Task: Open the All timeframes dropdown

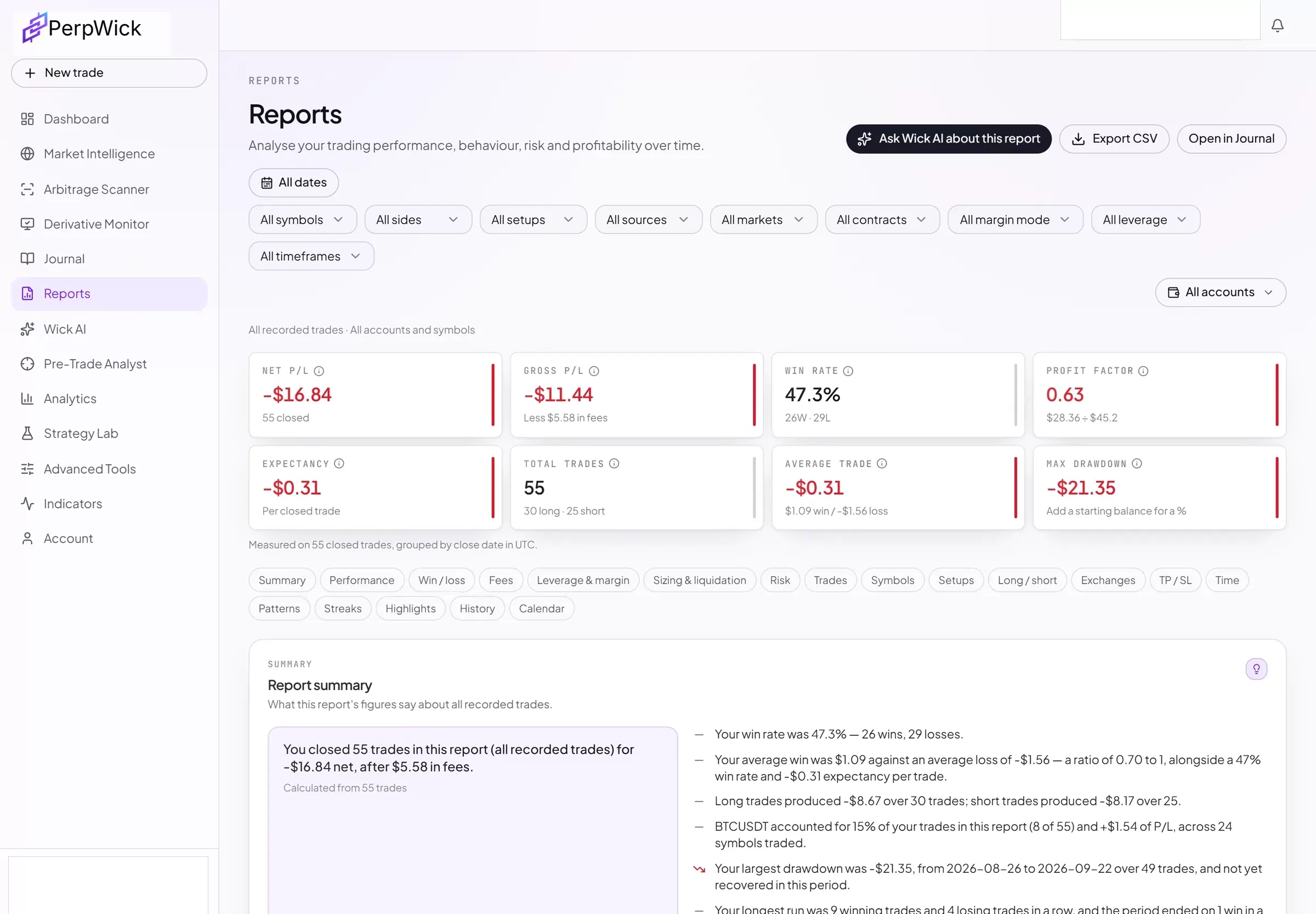Action: click(x=311, y=257)
